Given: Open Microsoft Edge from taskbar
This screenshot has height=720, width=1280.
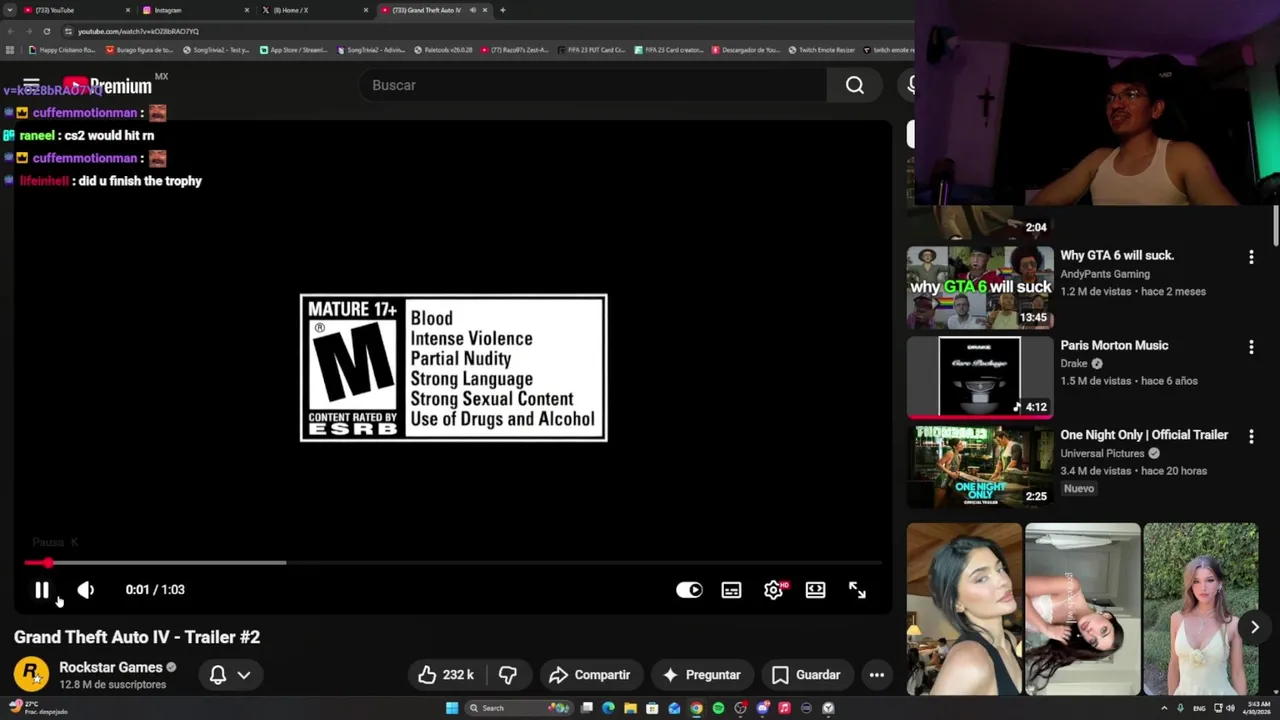Looking at the screenshot, I should [x=608, y=708].
